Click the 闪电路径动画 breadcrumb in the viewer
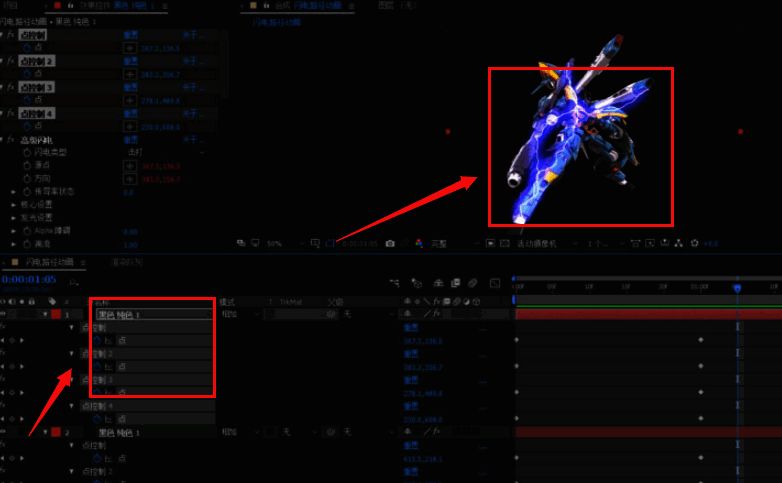This screenshot has width=782, height=483. [x=276, y=22]
